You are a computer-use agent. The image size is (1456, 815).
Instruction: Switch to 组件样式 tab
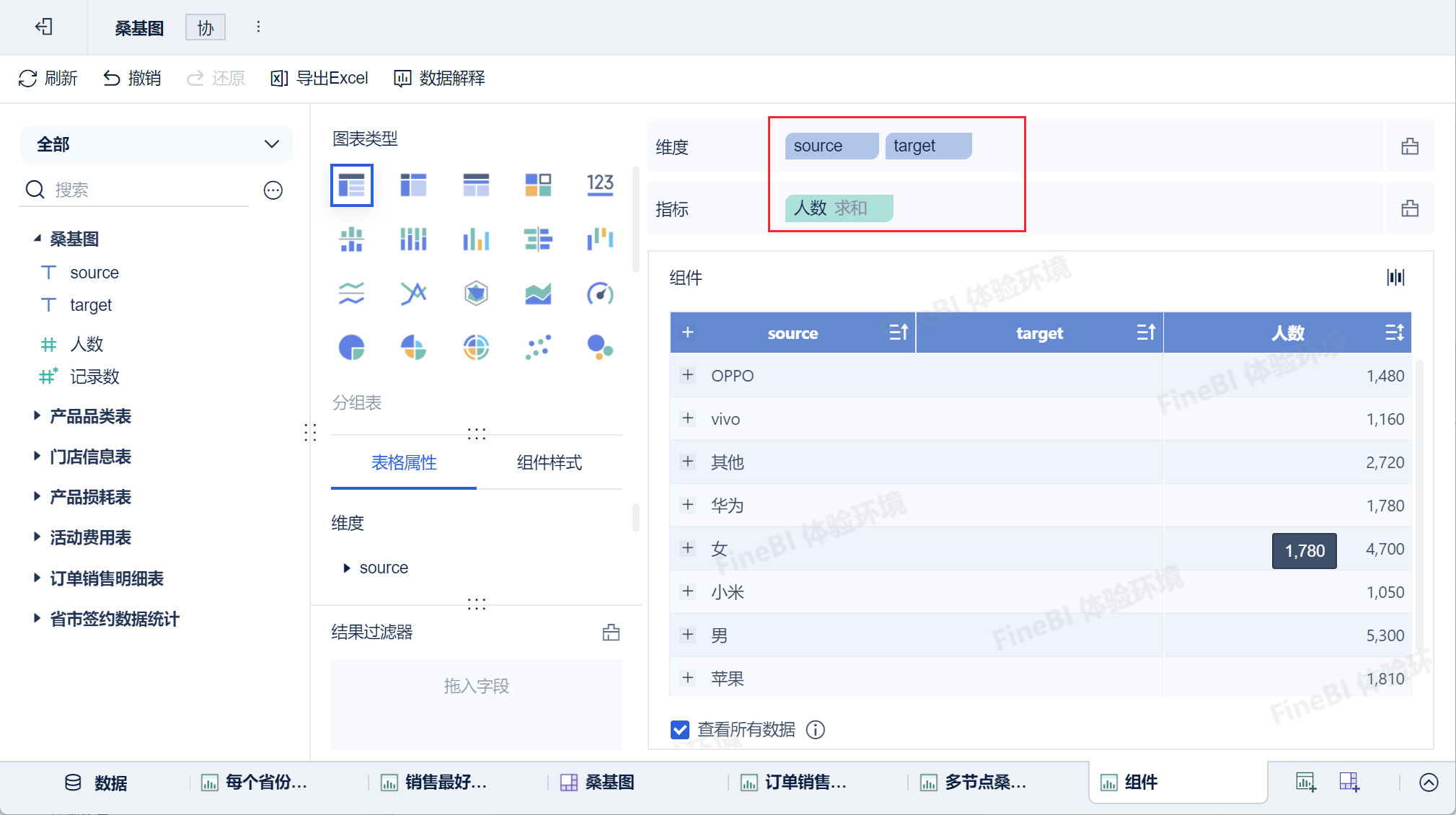point(549,462)
